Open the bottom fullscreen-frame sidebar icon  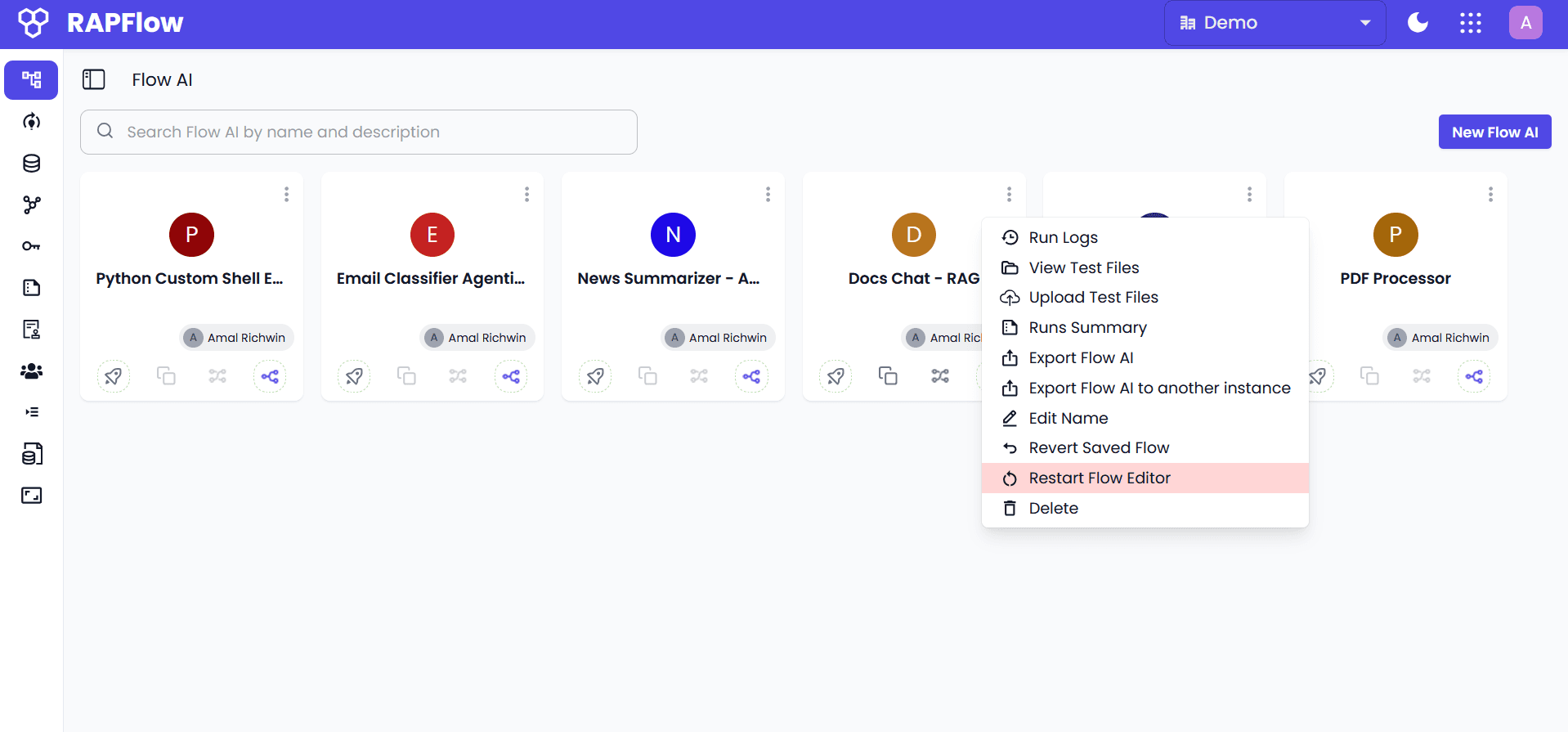tap(31, 496)
